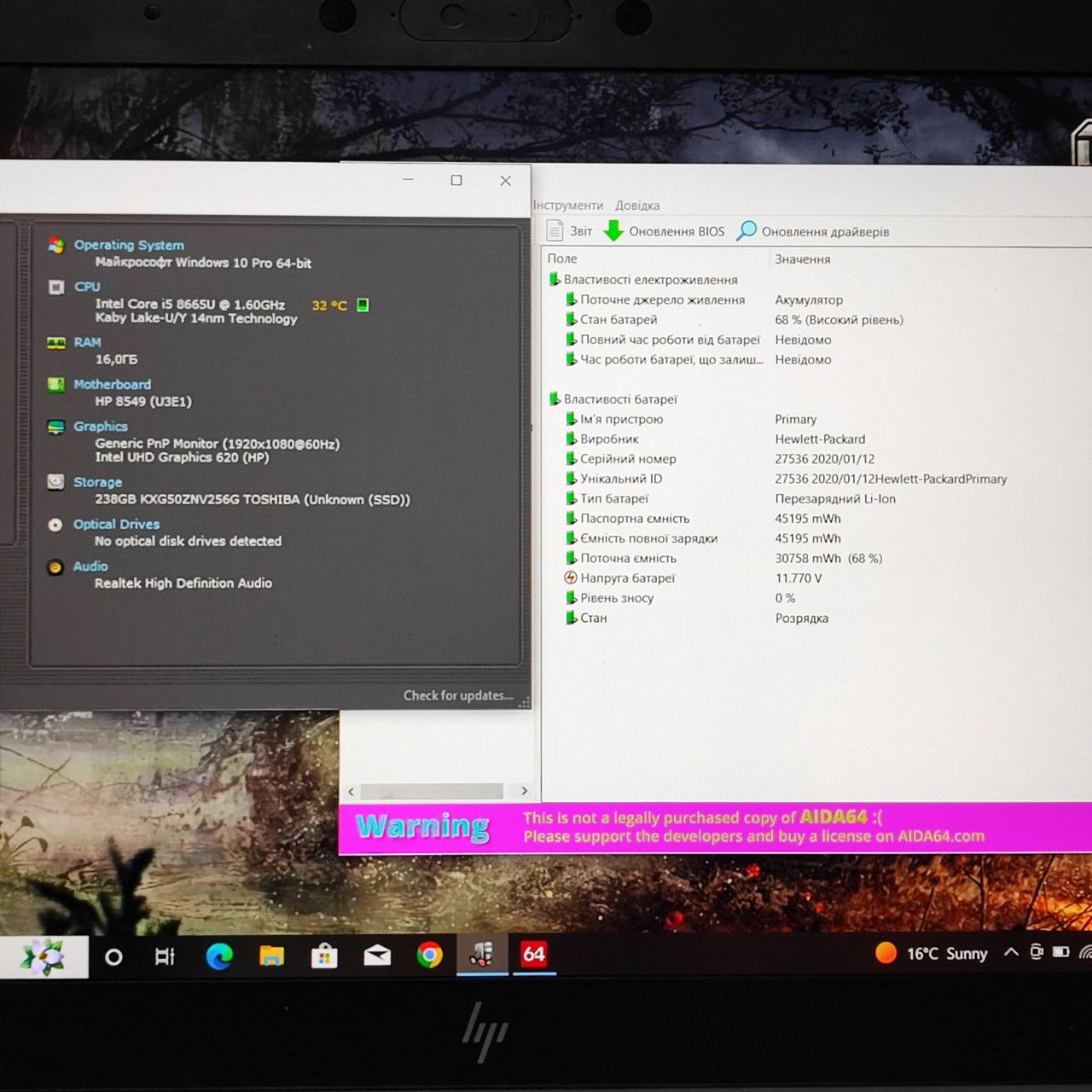Screen dimensions: 1092x1092
Task: Select the Operating System section heading
Action: tap(129, 245)
